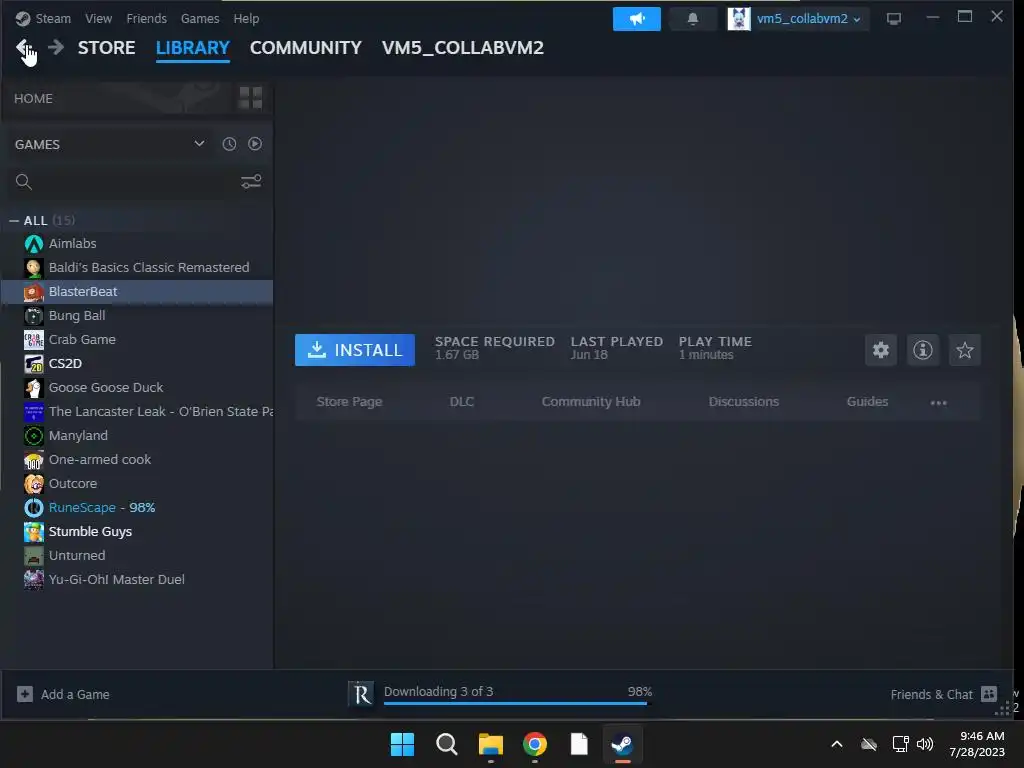Screen dimensions: 1024x768
Task: Open the more links ellipsis menu
Action: tap(938, 402)
